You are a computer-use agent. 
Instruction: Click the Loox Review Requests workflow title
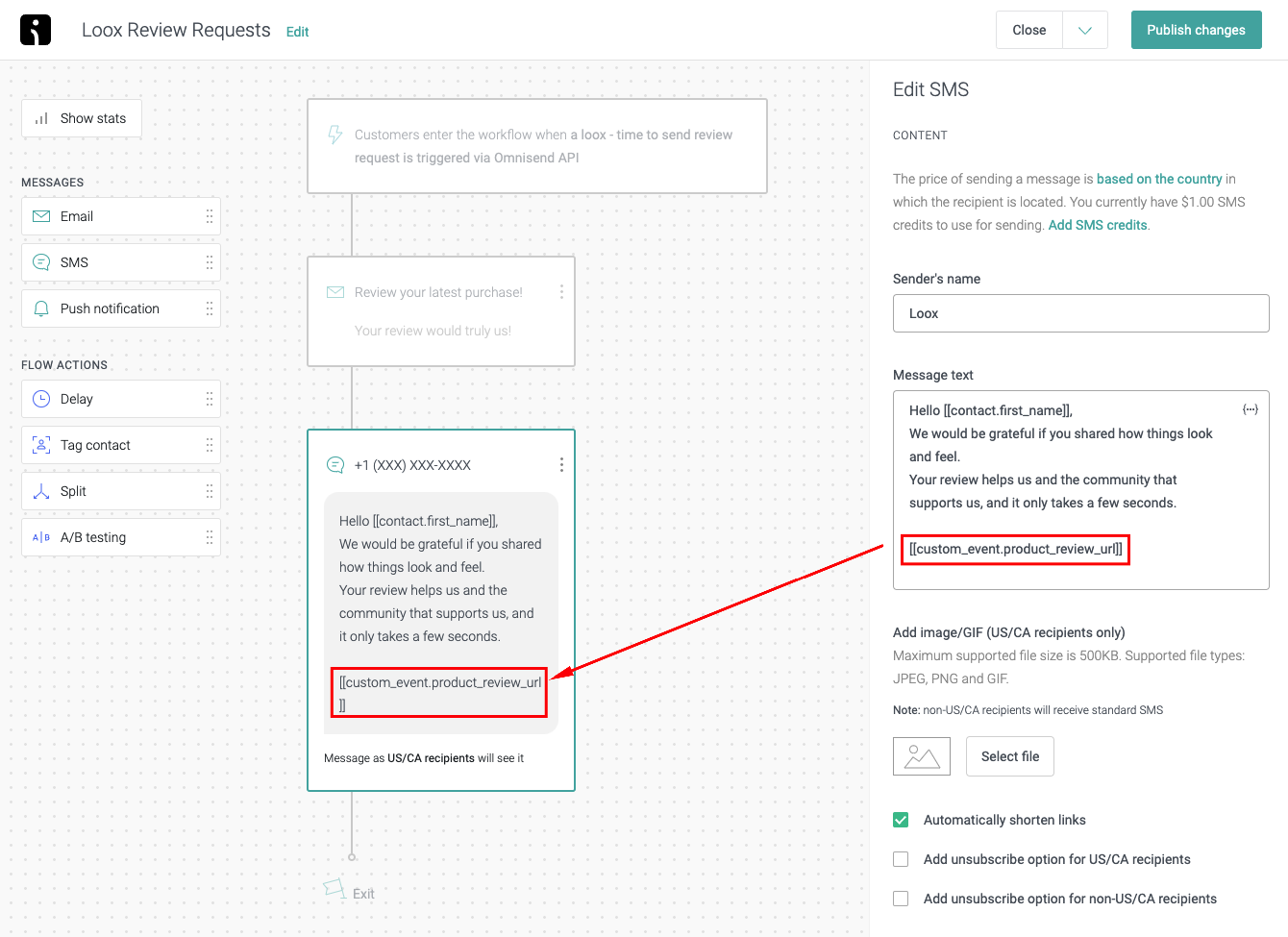pyautogui.click(x=176, y=30)
